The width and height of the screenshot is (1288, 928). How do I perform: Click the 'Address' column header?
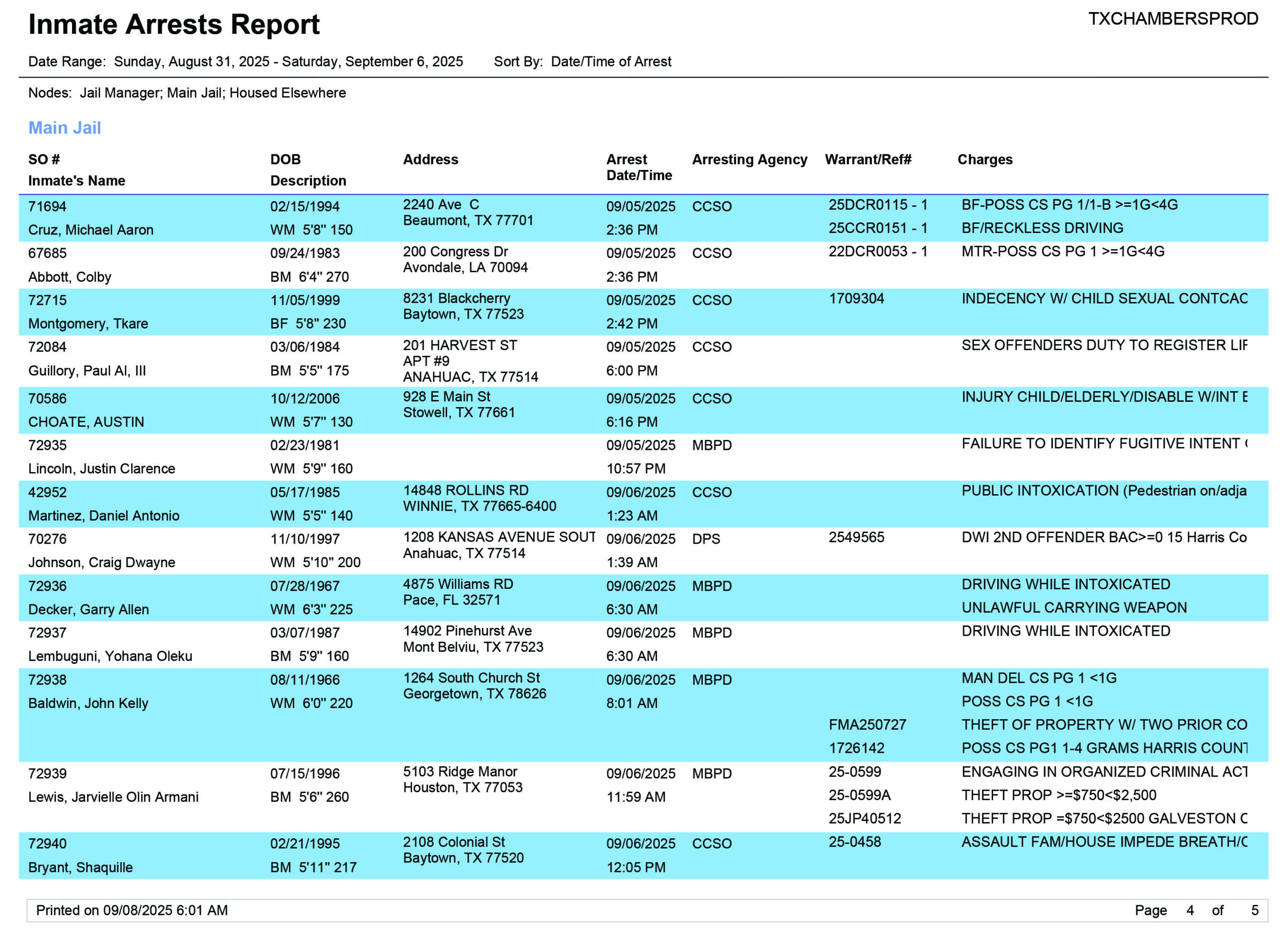point(431,159)
